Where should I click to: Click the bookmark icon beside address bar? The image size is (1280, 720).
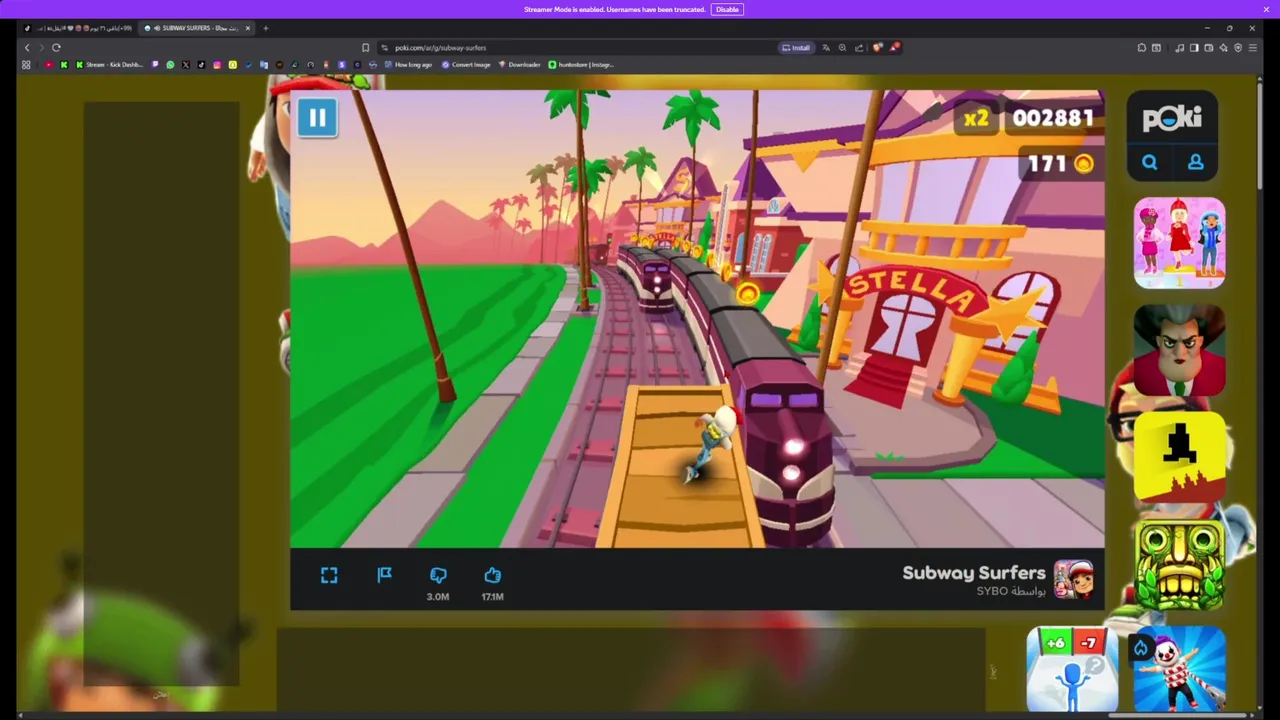(365, 47)
